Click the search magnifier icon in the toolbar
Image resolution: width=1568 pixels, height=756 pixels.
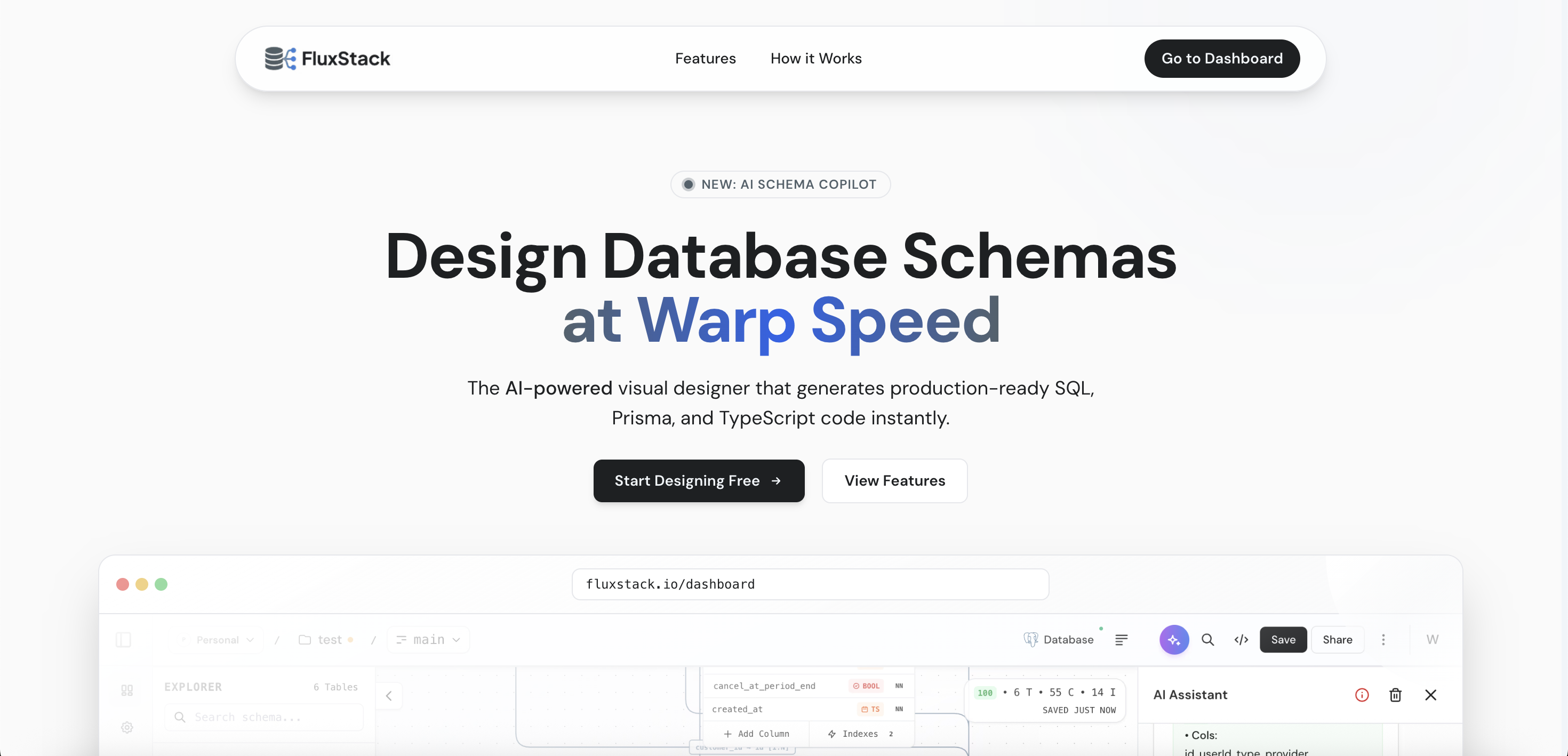(1207, 640)
